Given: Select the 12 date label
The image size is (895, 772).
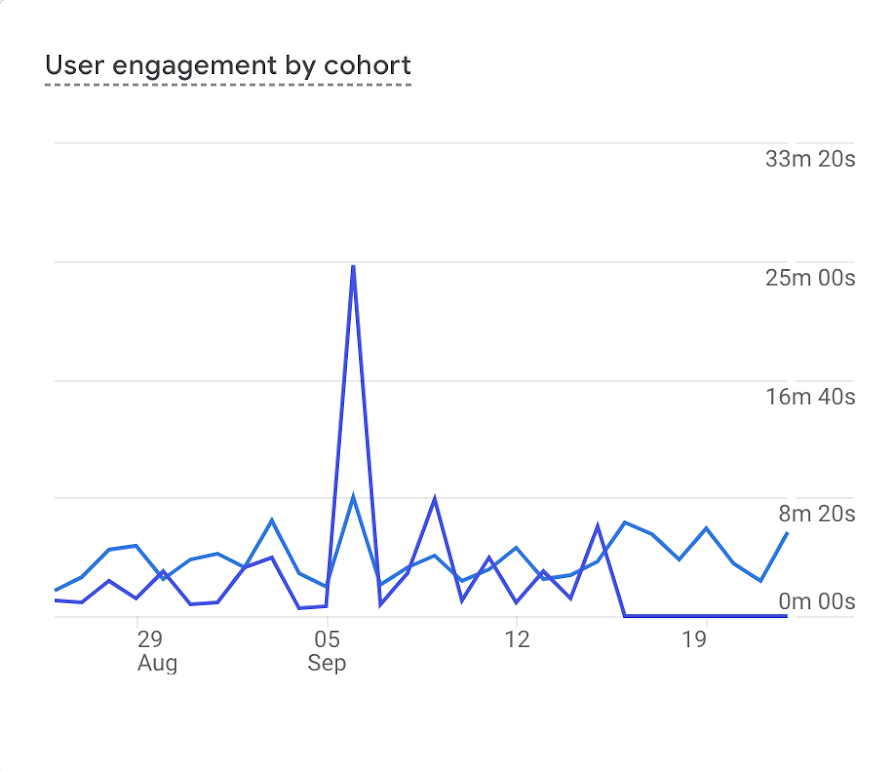Looking at the screenshot, I should point(516,638).
